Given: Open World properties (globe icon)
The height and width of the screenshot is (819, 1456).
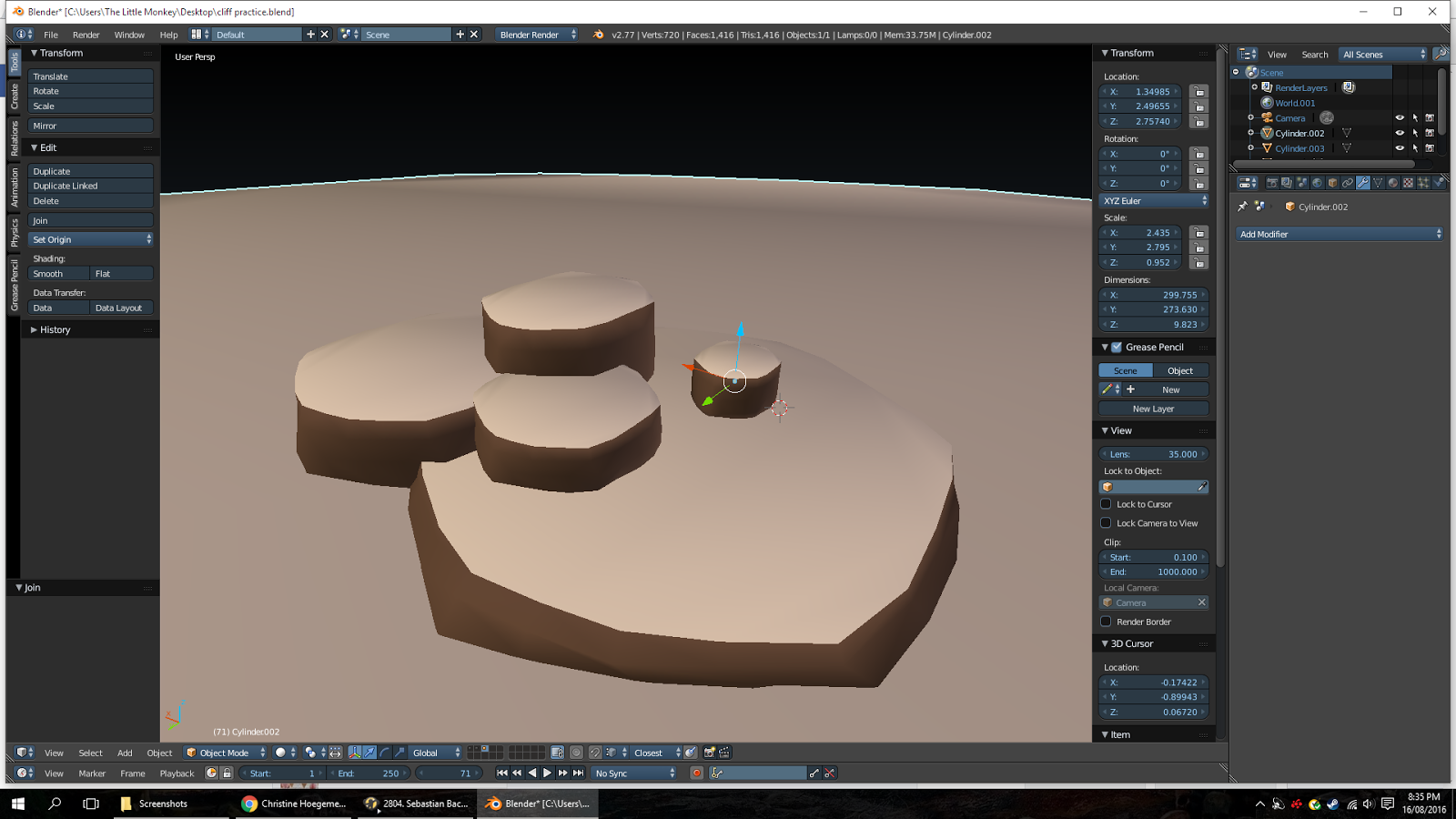Looking at the screenshot, I should pyautogui.click(x=1317, y=182).
